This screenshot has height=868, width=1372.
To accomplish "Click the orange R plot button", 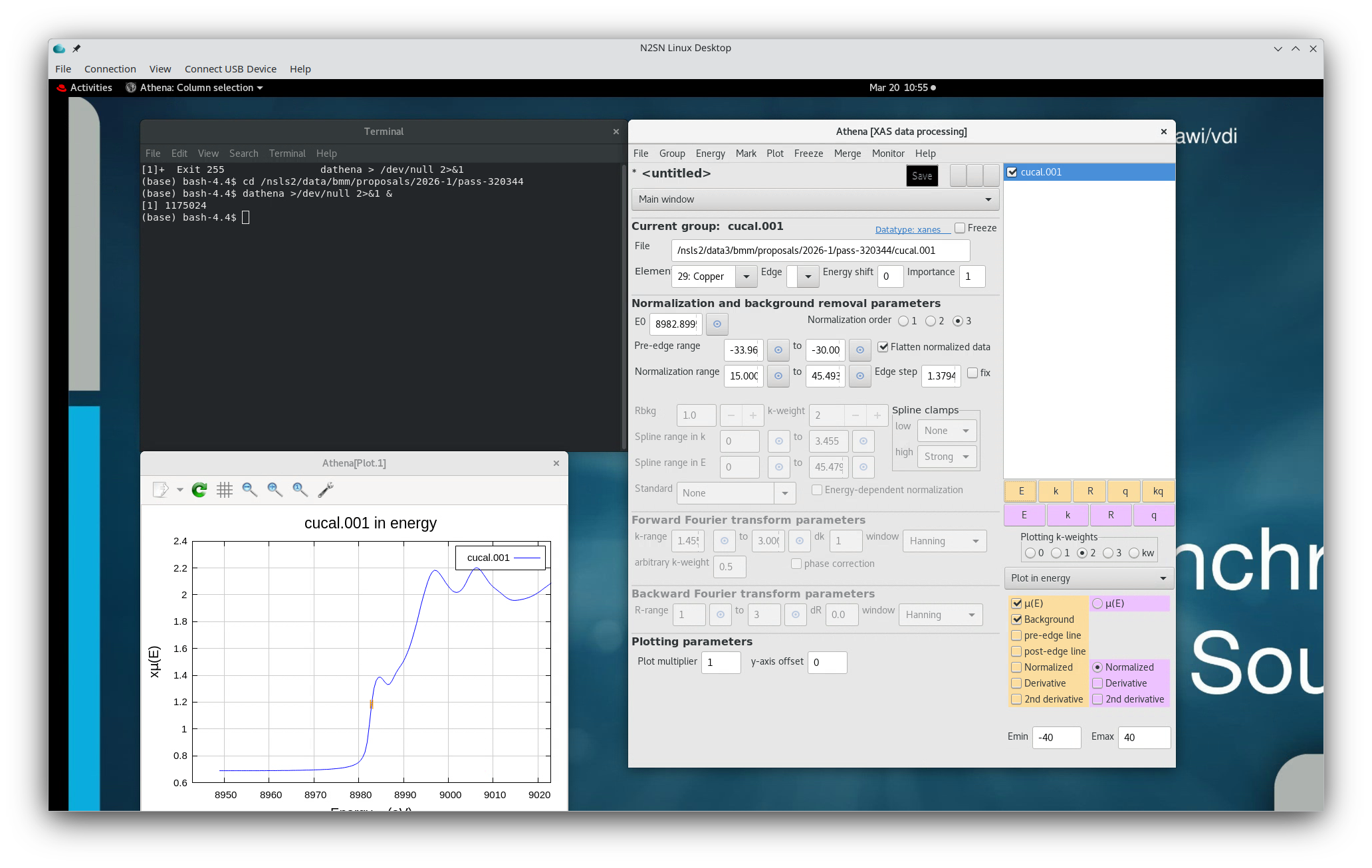I will 1089,491.
